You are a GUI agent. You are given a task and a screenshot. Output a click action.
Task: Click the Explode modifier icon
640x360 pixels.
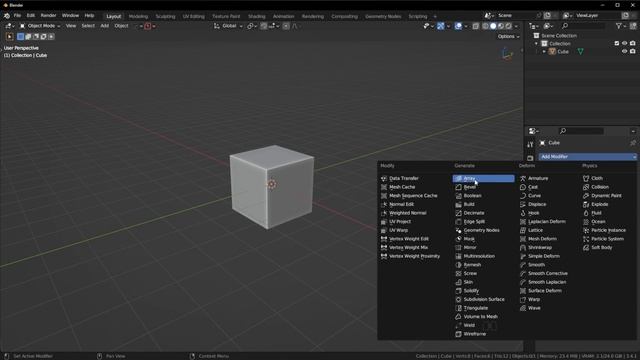tap(586, 204)
